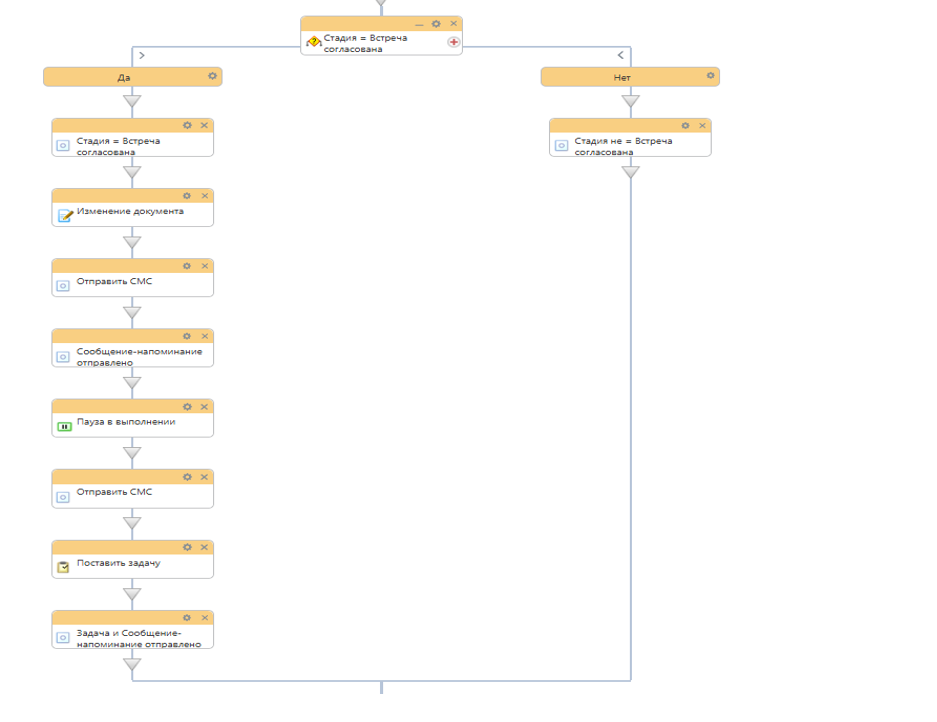Open settings of Пауза в выполнении block
The width and height of the screenshot is (937, 722).
click(187, 407)
